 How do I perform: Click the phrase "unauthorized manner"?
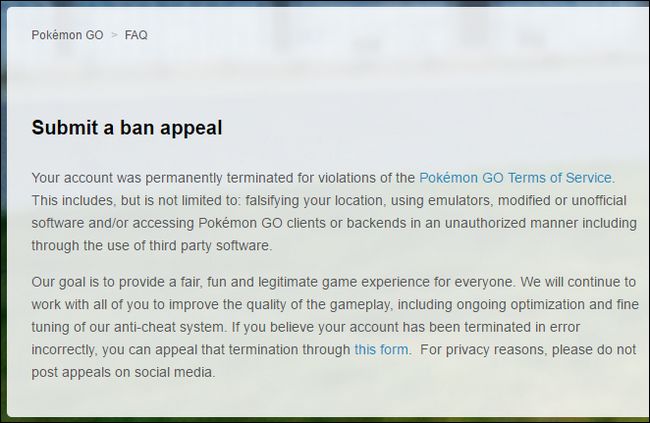click(x=512, y=223)
